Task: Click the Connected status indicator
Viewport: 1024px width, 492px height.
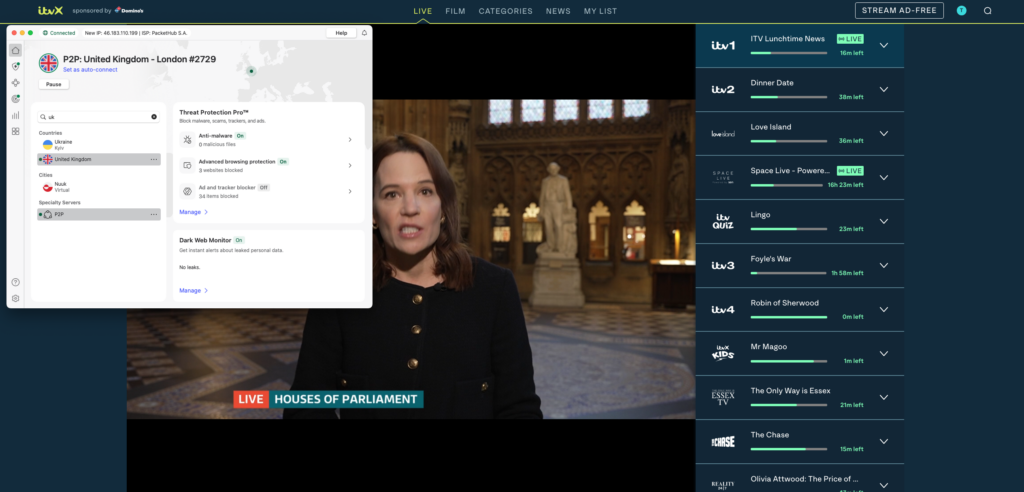Action: pos(59,33)
